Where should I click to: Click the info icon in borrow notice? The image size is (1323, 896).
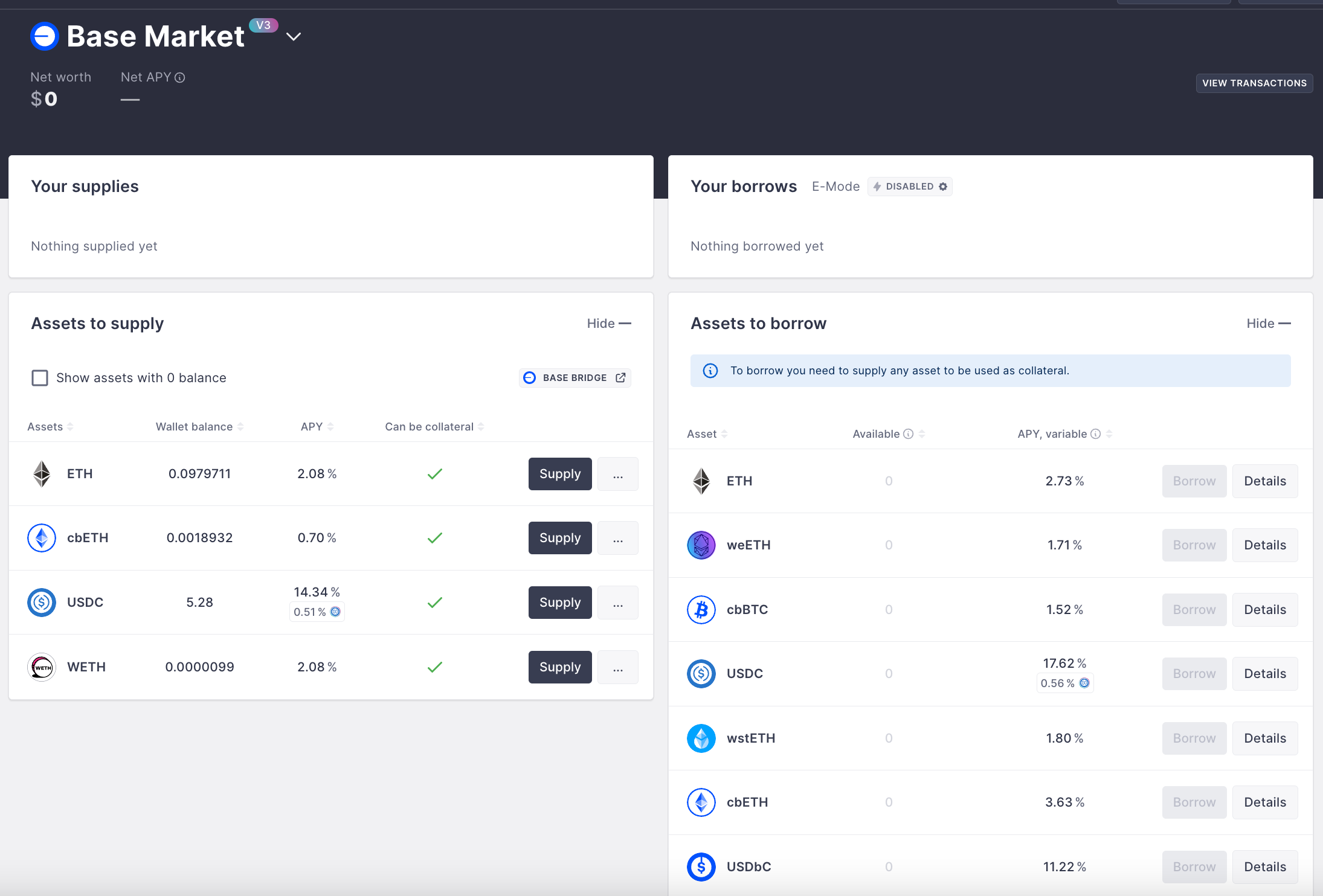point(710,371)
